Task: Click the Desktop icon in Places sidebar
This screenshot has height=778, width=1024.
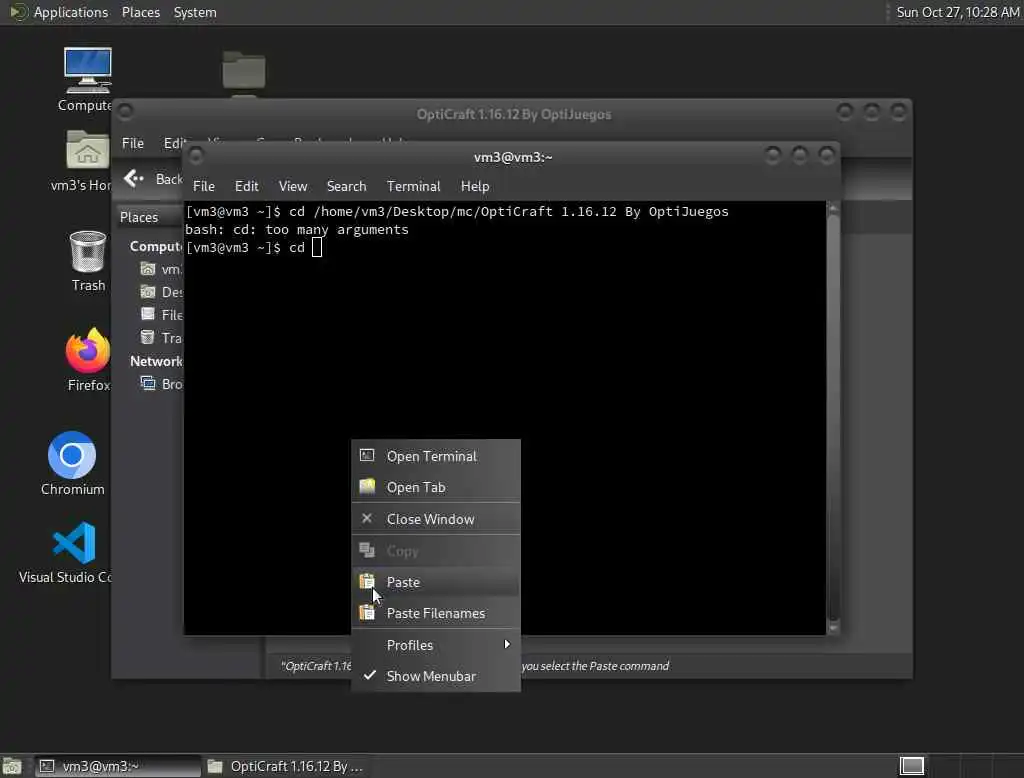Action: click(x=148, y=291)
